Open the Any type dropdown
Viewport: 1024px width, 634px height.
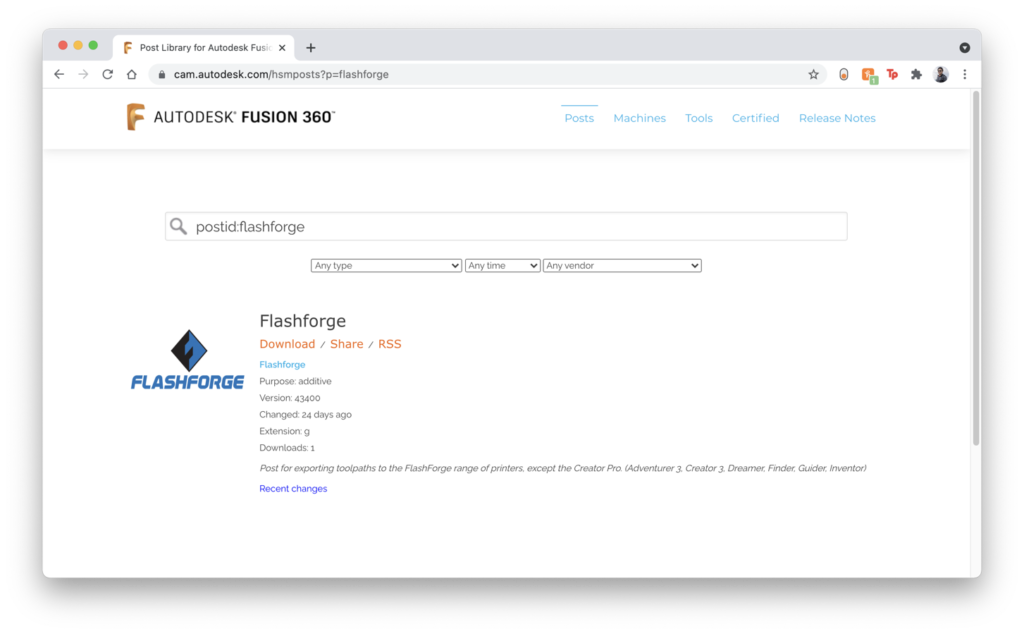(386, 265)
